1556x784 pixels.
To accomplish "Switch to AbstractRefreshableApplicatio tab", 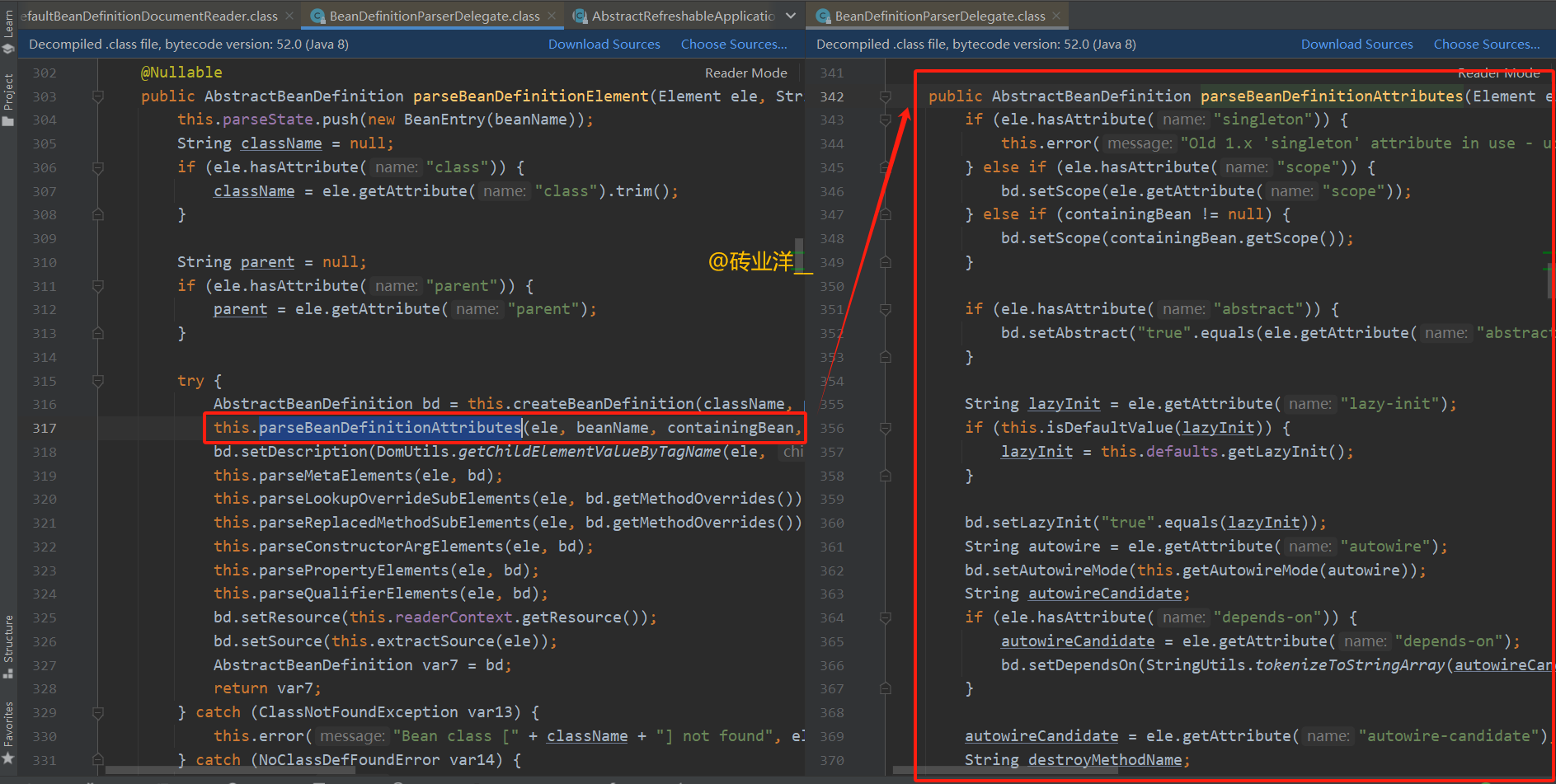I will click(674, 16).
